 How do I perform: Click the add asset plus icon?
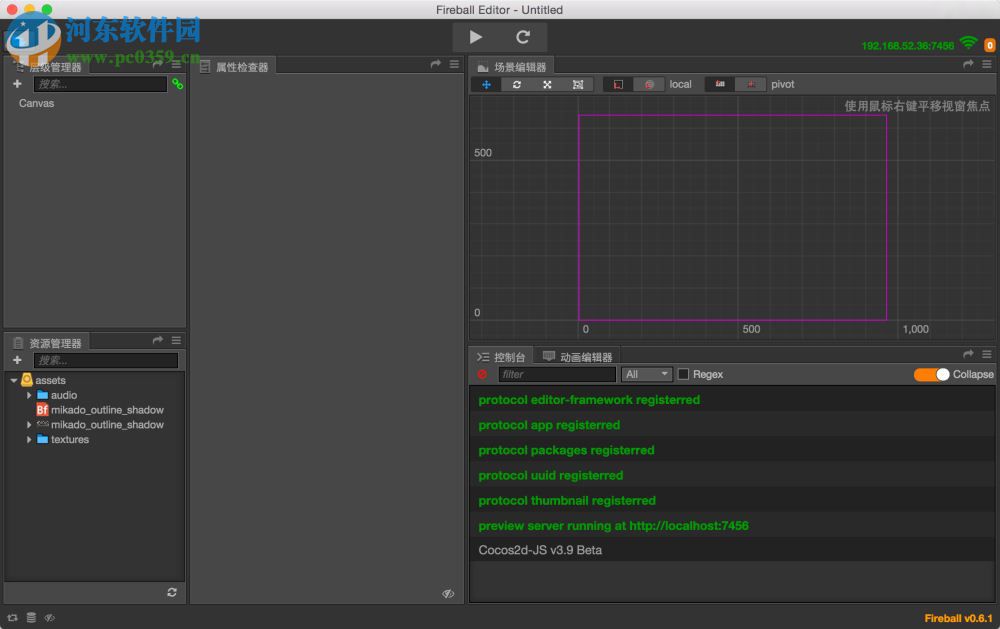(16, 360)
